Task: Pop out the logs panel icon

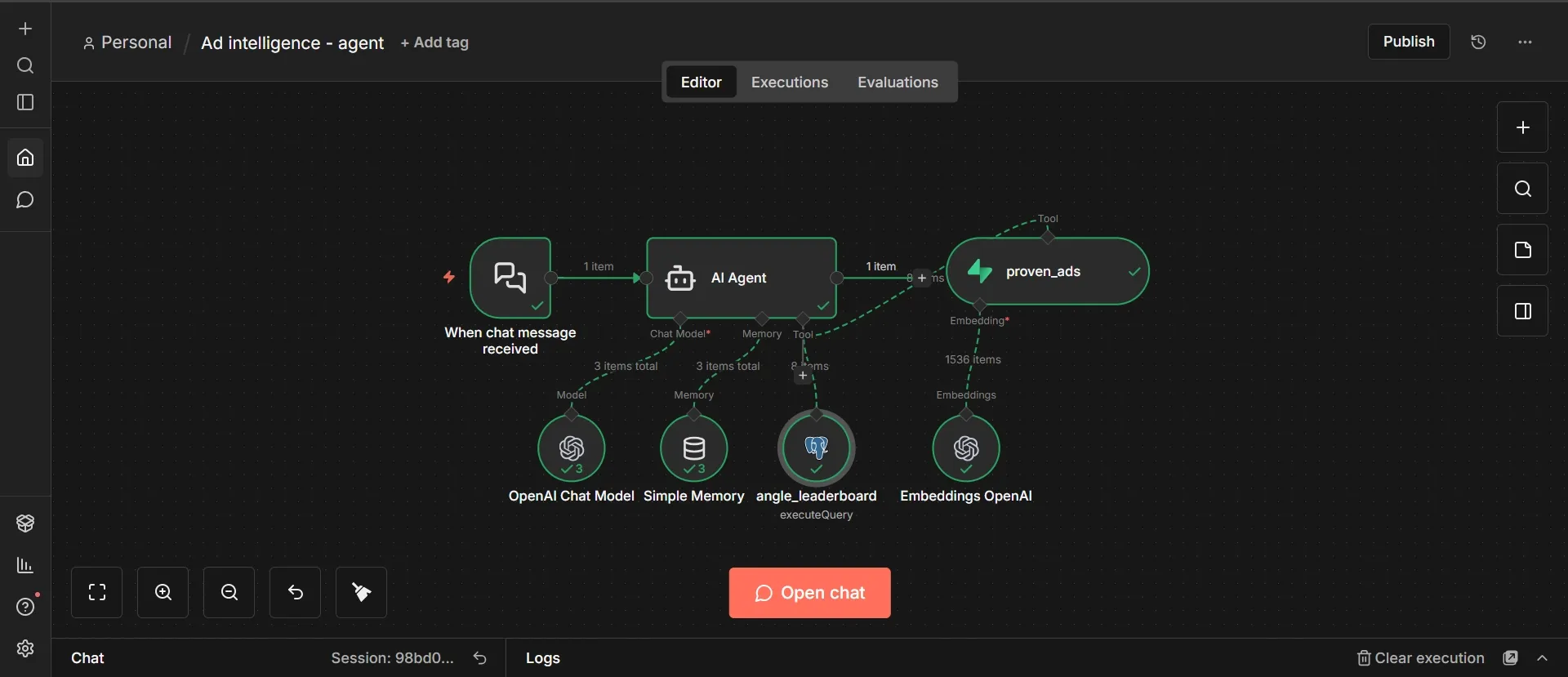Action: click(x=1511, y=658)
